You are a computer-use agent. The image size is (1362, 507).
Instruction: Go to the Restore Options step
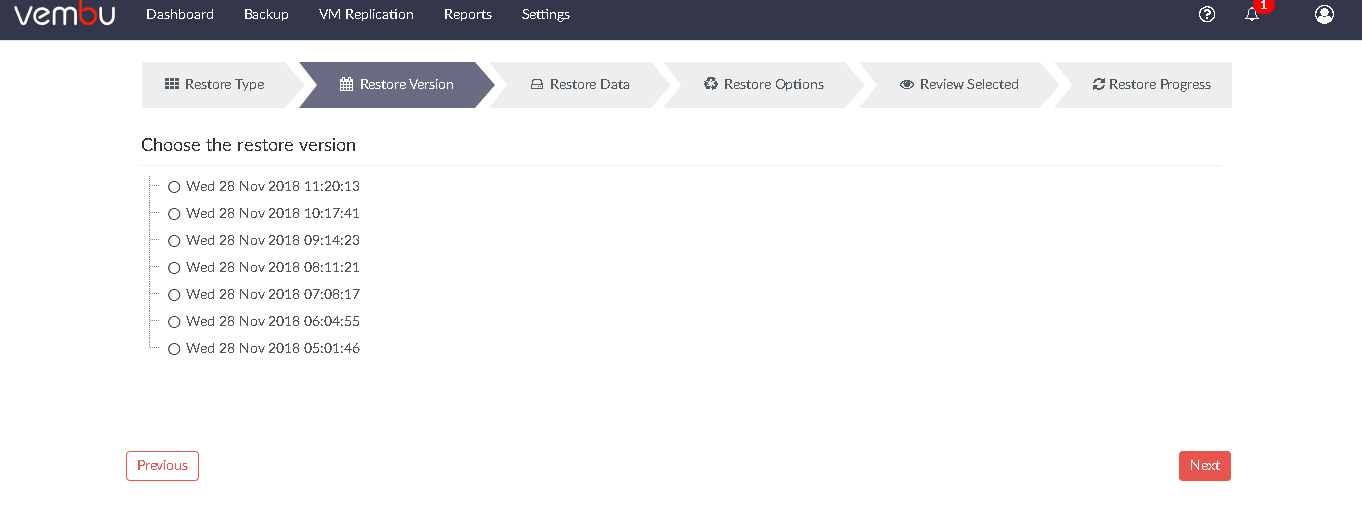(764, 84)
